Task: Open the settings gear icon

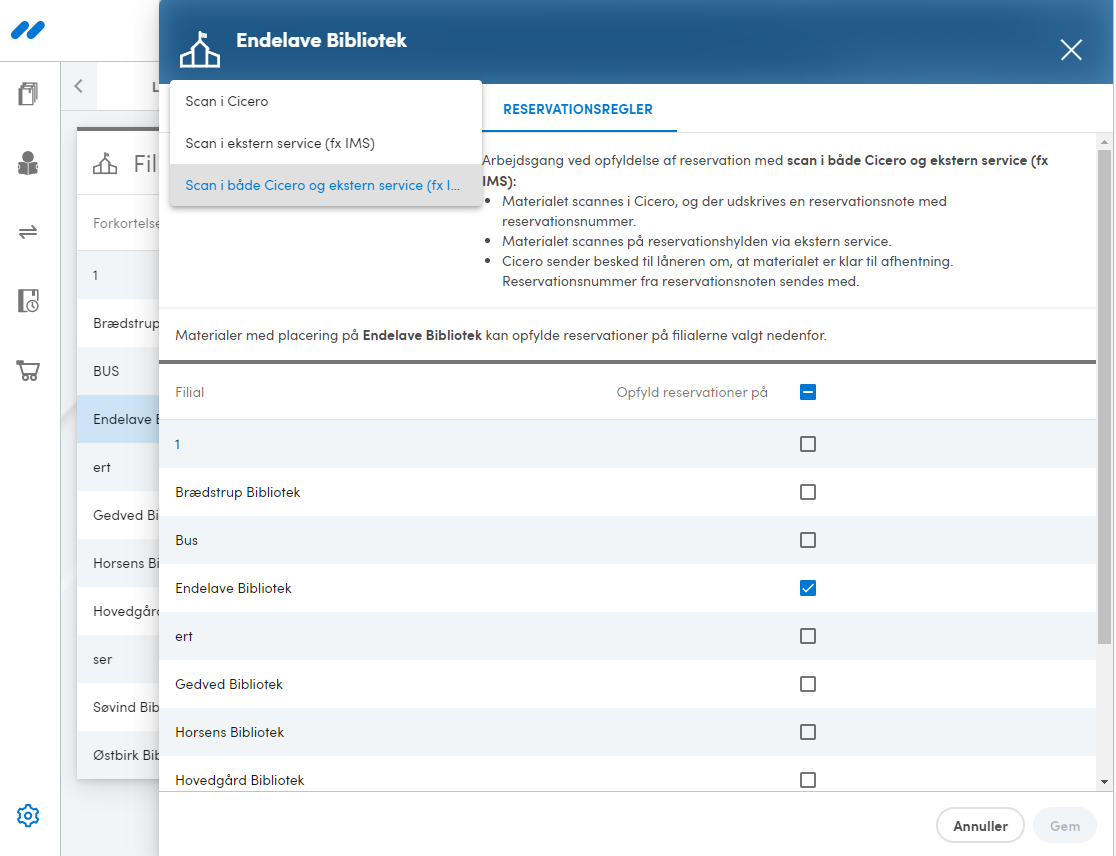Action: click(x=28, y=815)
